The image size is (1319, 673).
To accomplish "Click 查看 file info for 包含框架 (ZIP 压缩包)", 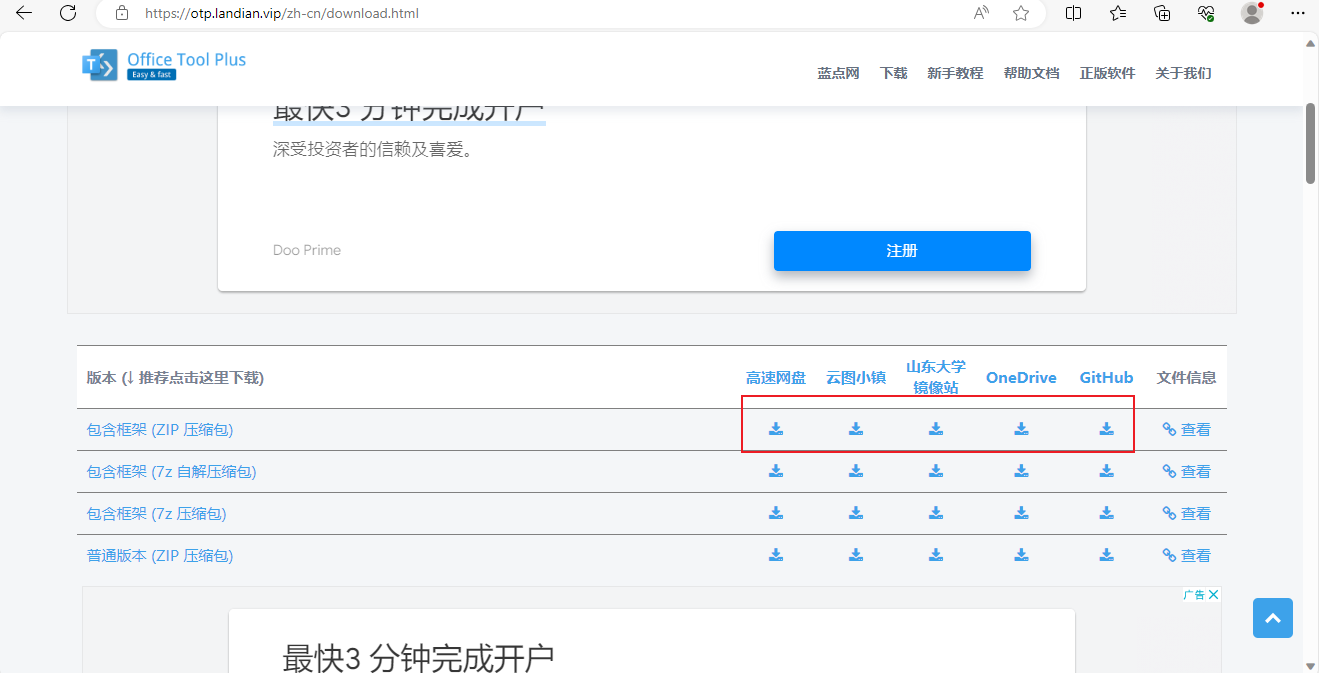I will click(x=1187, y=430).
